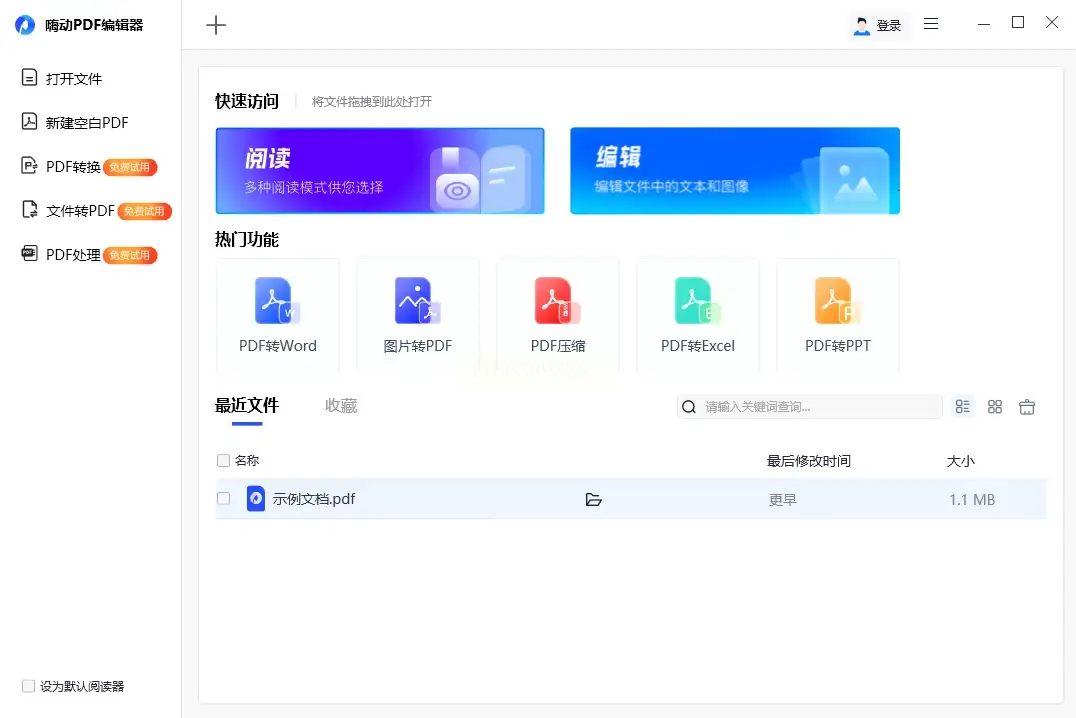Screen dimensions: 1076x718
Task: Click the PDF转Word icon
Action: pos(277,302)
